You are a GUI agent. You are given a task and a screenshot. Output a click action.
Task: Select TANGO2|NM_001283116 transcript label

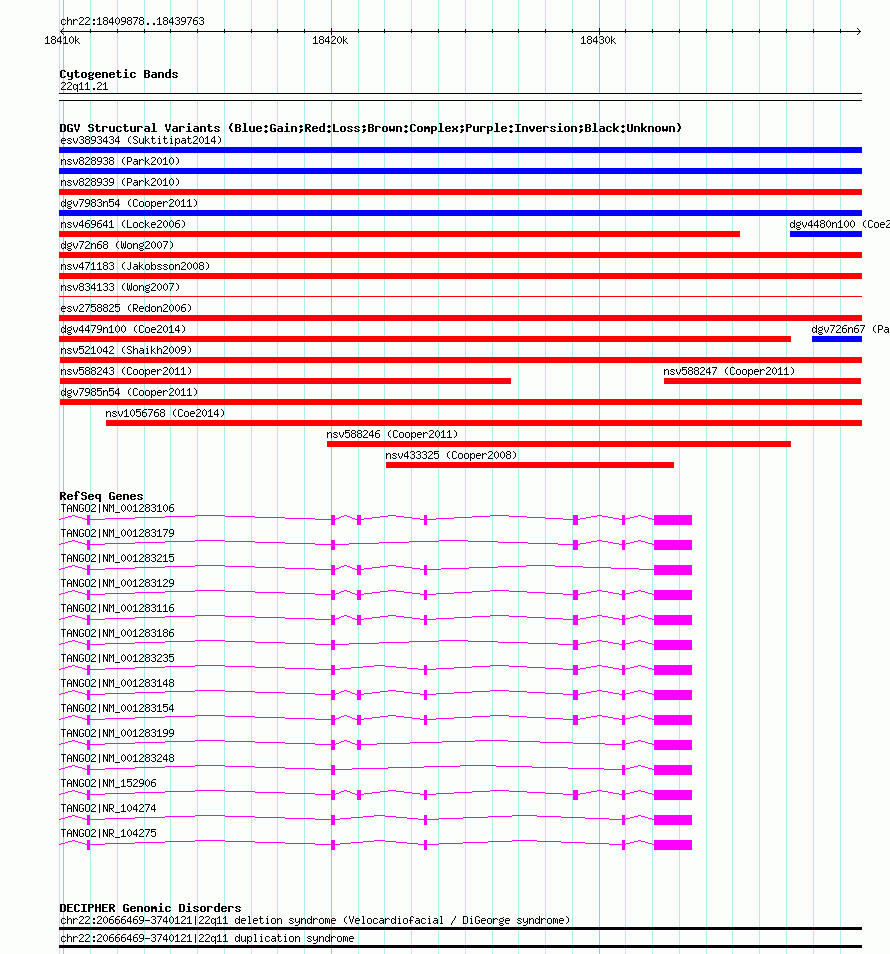(x=117, y=608)
